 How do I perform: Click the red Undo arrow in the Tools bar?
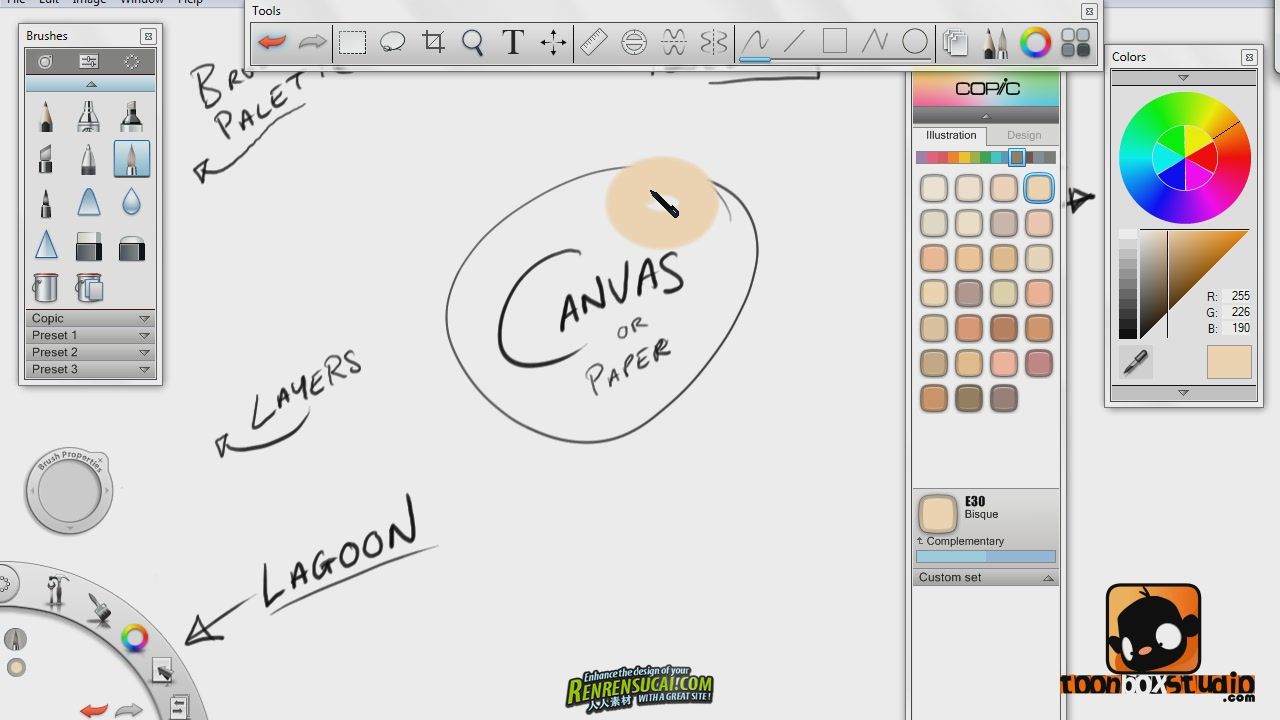click(x=271, y=42)
